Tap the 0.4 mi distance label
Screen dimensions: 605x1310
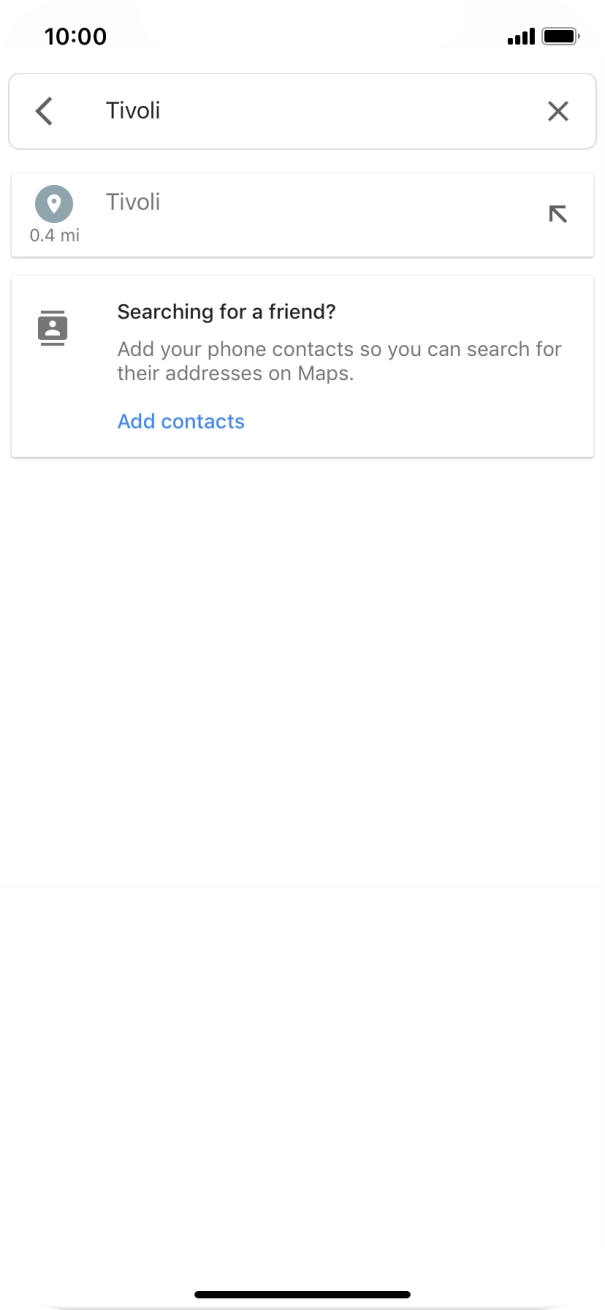54,236
